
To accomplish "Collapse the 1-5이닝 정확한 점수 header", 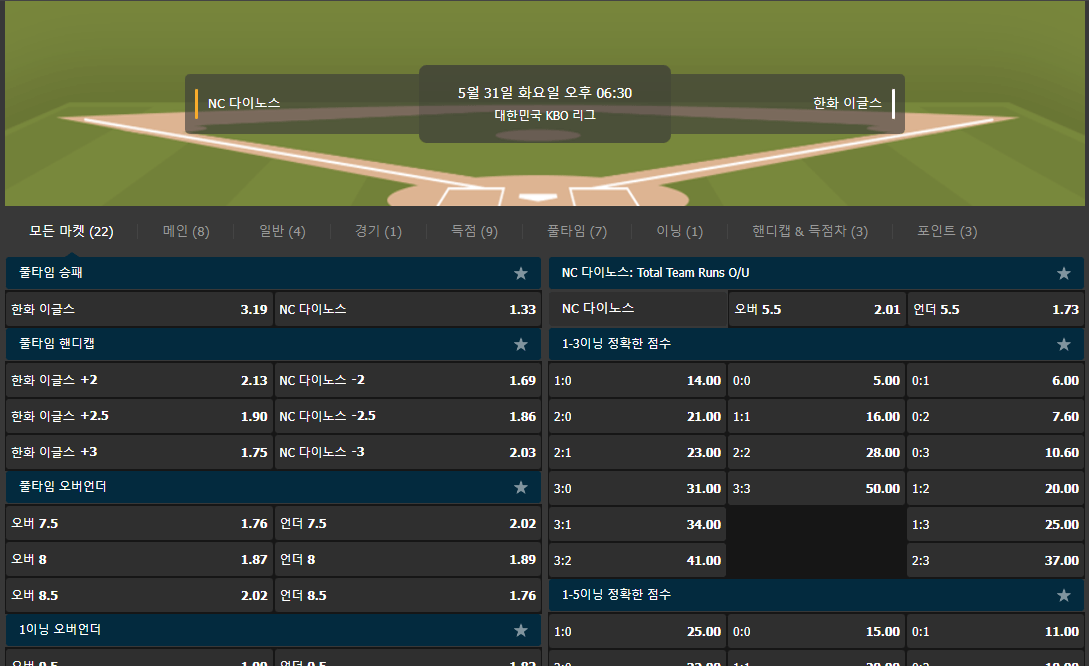I will click(816, 594).
